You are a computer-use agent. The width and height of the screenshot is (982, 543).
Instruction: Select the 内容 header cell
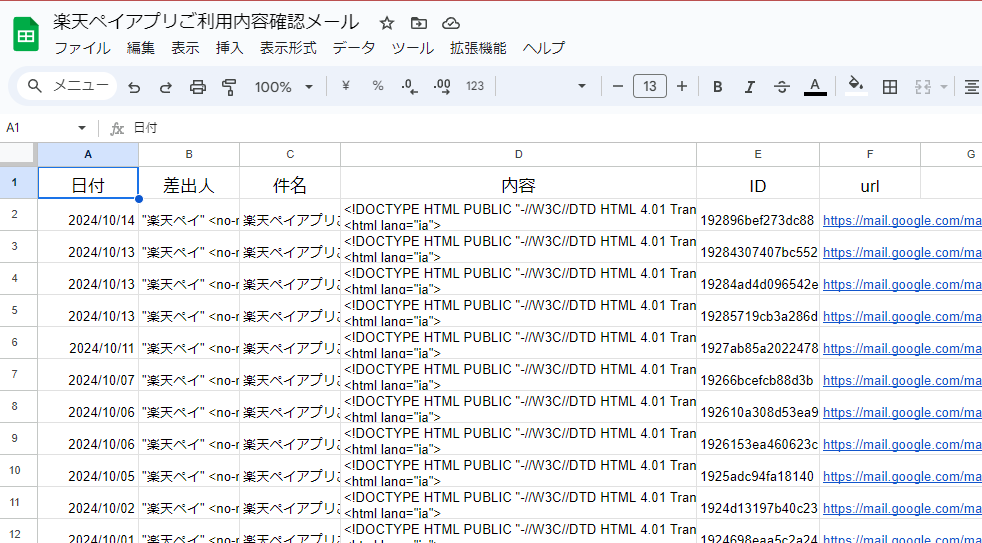point(518,183)
